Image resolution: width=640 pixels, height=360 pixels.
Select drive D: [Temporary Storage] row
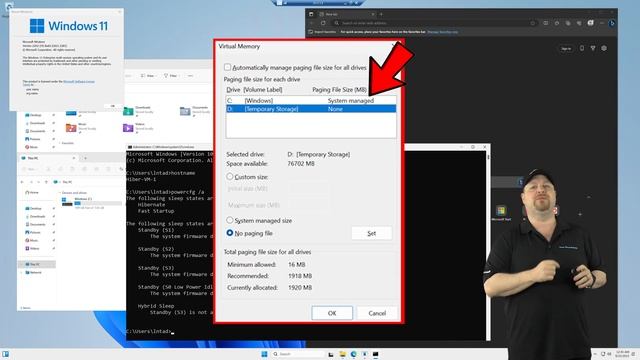point(311,109)
